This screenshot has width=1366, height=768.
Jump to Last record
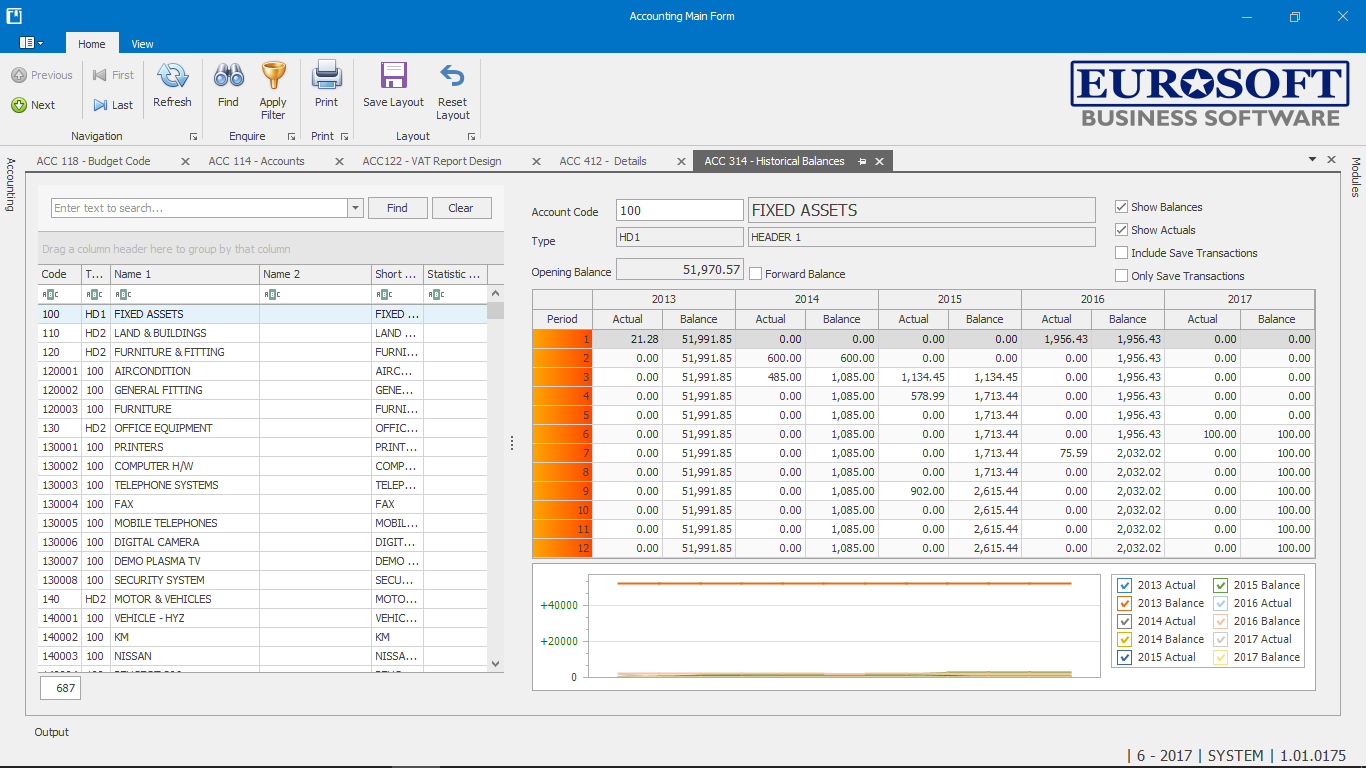click(x=112, y=105)
